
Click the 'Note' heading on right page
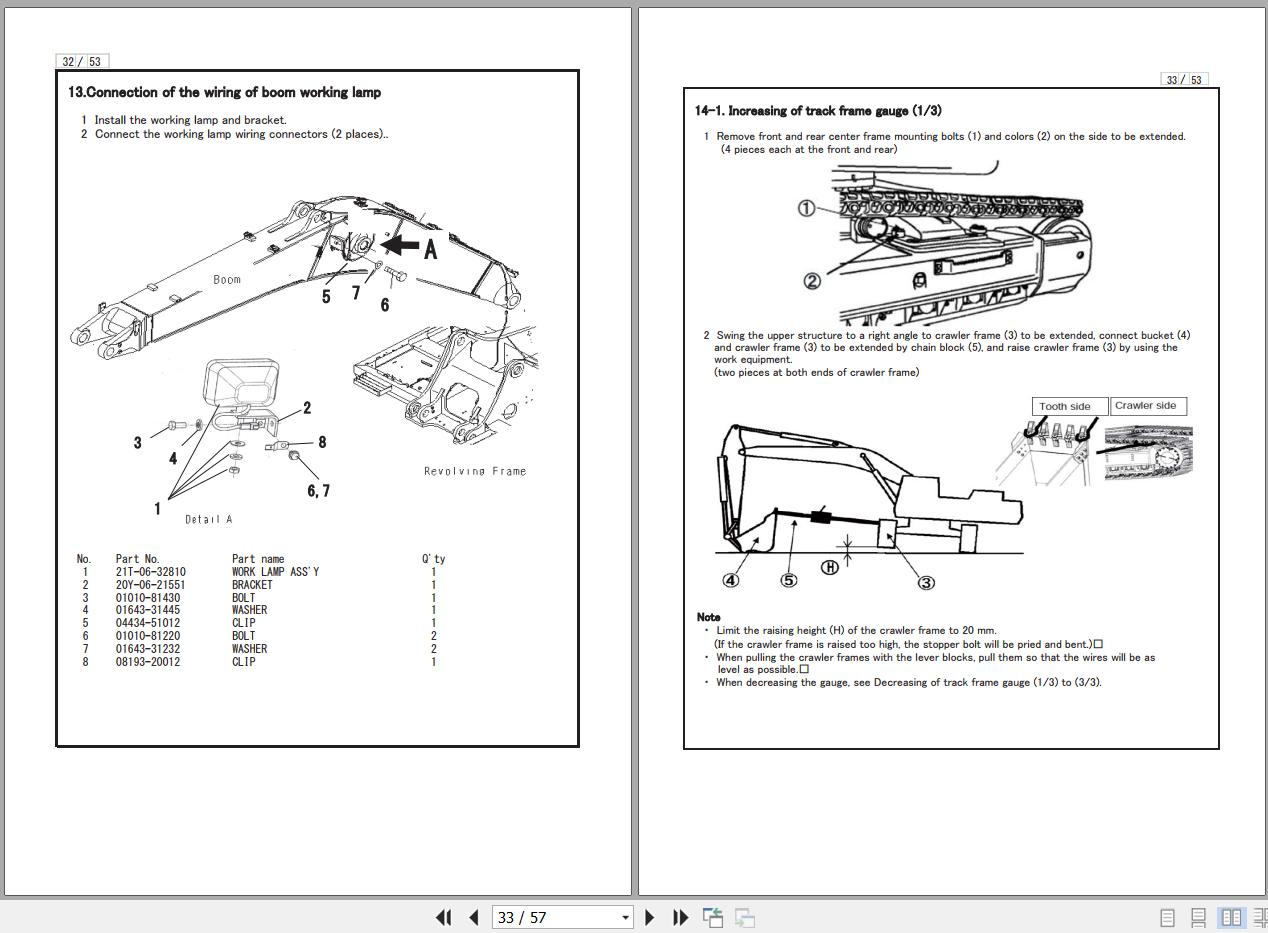[x=708, y=618]
